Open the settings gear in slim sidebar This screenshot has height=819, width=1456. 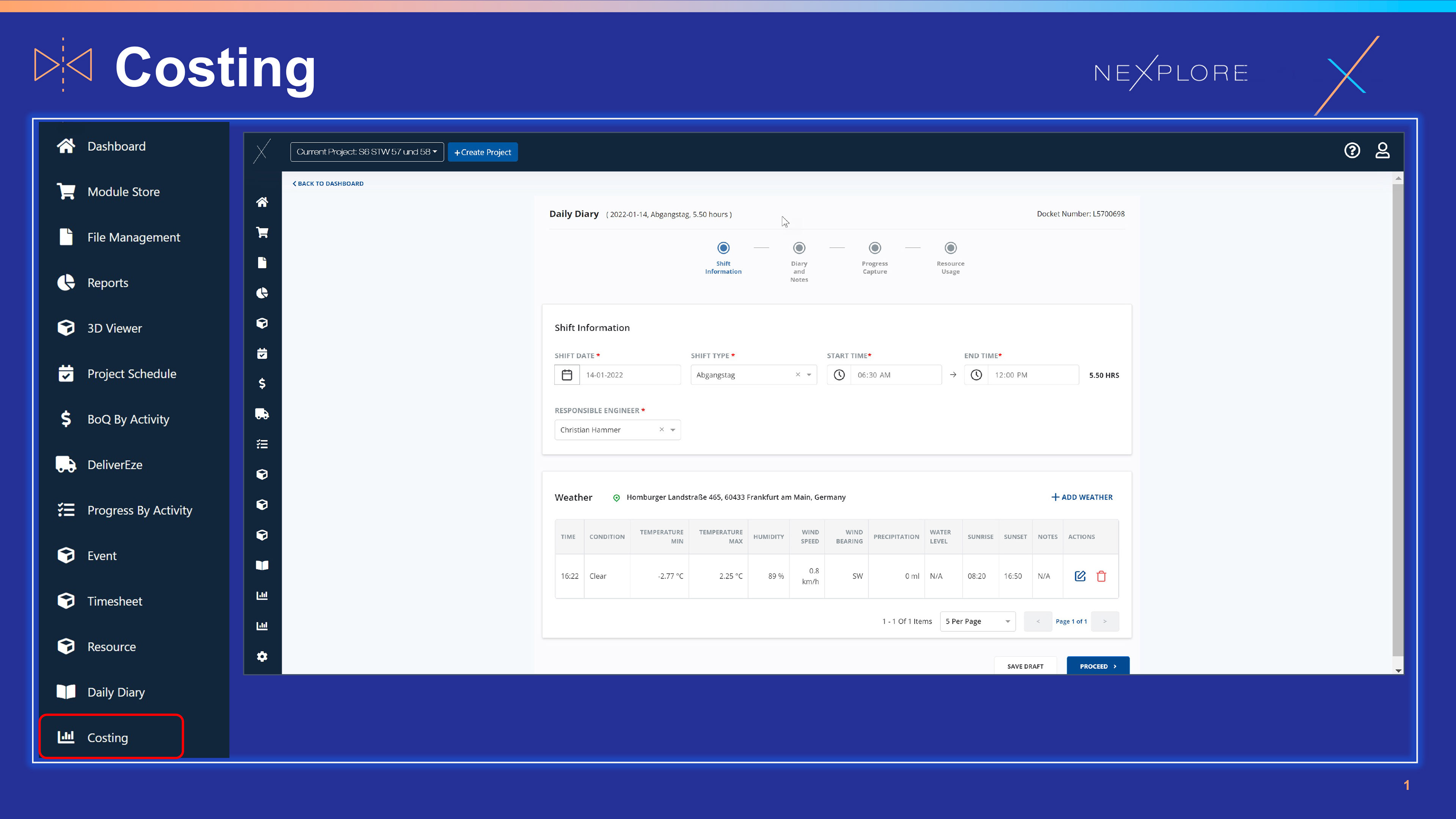pos(262,656)
